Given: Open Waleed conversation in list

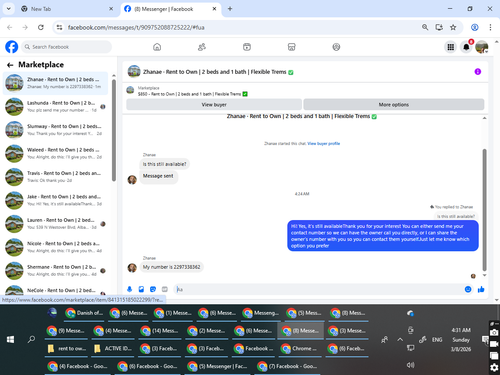Looking at the screenshot, I should 56,153.
